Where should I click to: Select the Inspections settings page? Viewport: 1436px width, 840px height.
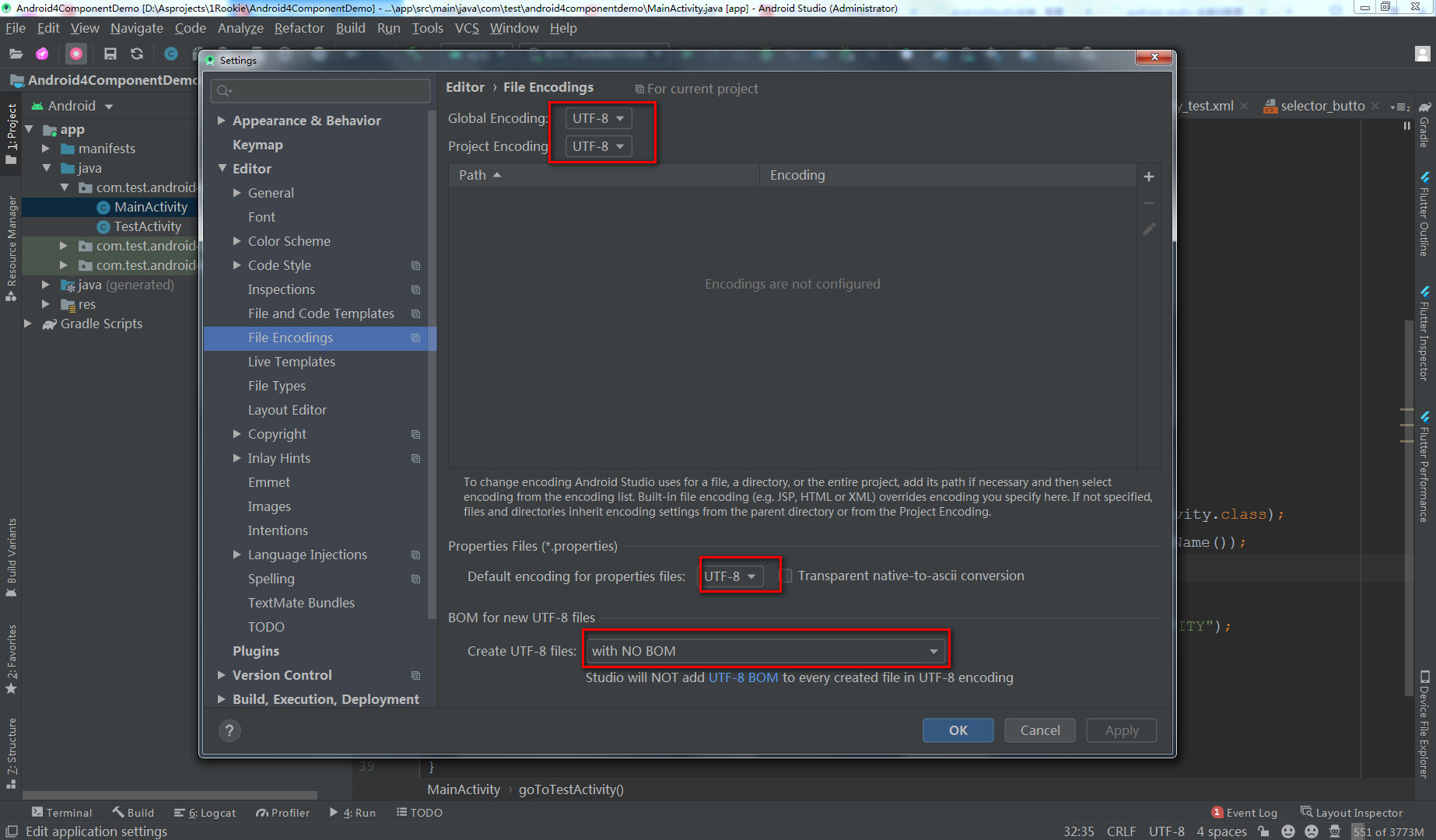coord(282,289)
